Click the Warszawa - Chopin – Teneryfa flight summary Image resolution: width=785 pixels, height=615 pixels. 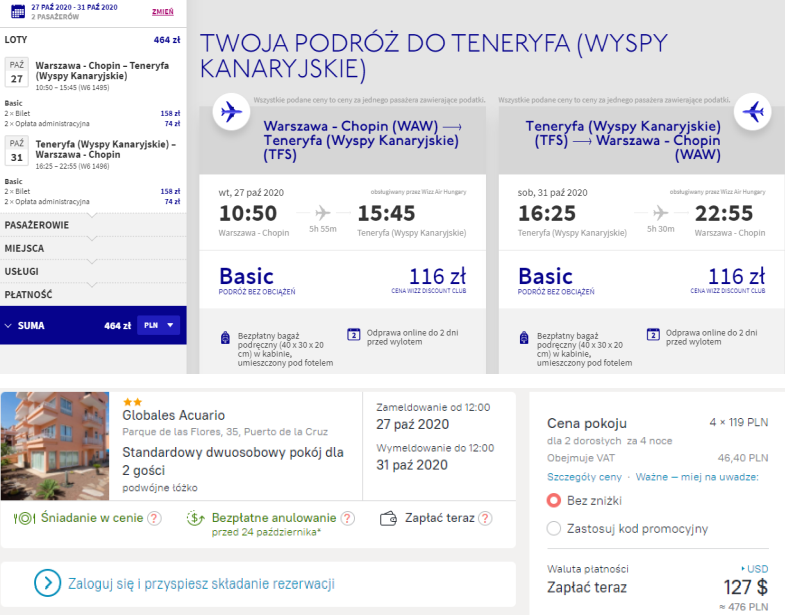point(102,71)
